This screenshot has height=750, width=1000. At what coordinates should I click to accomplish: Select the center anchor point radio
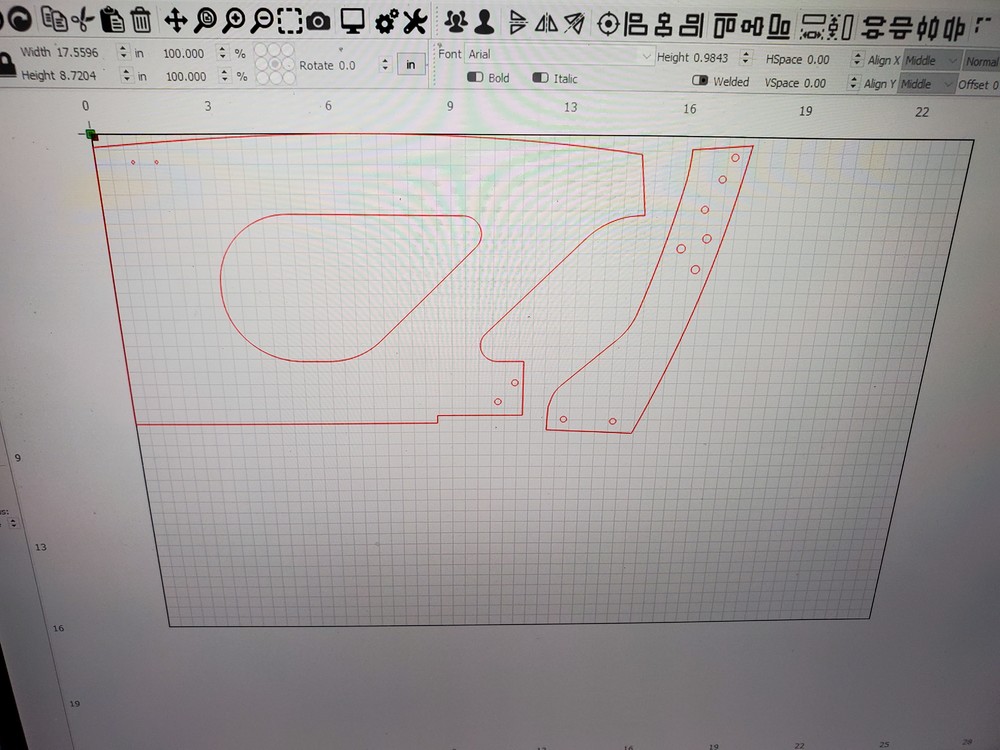click(x=275, y=64)
